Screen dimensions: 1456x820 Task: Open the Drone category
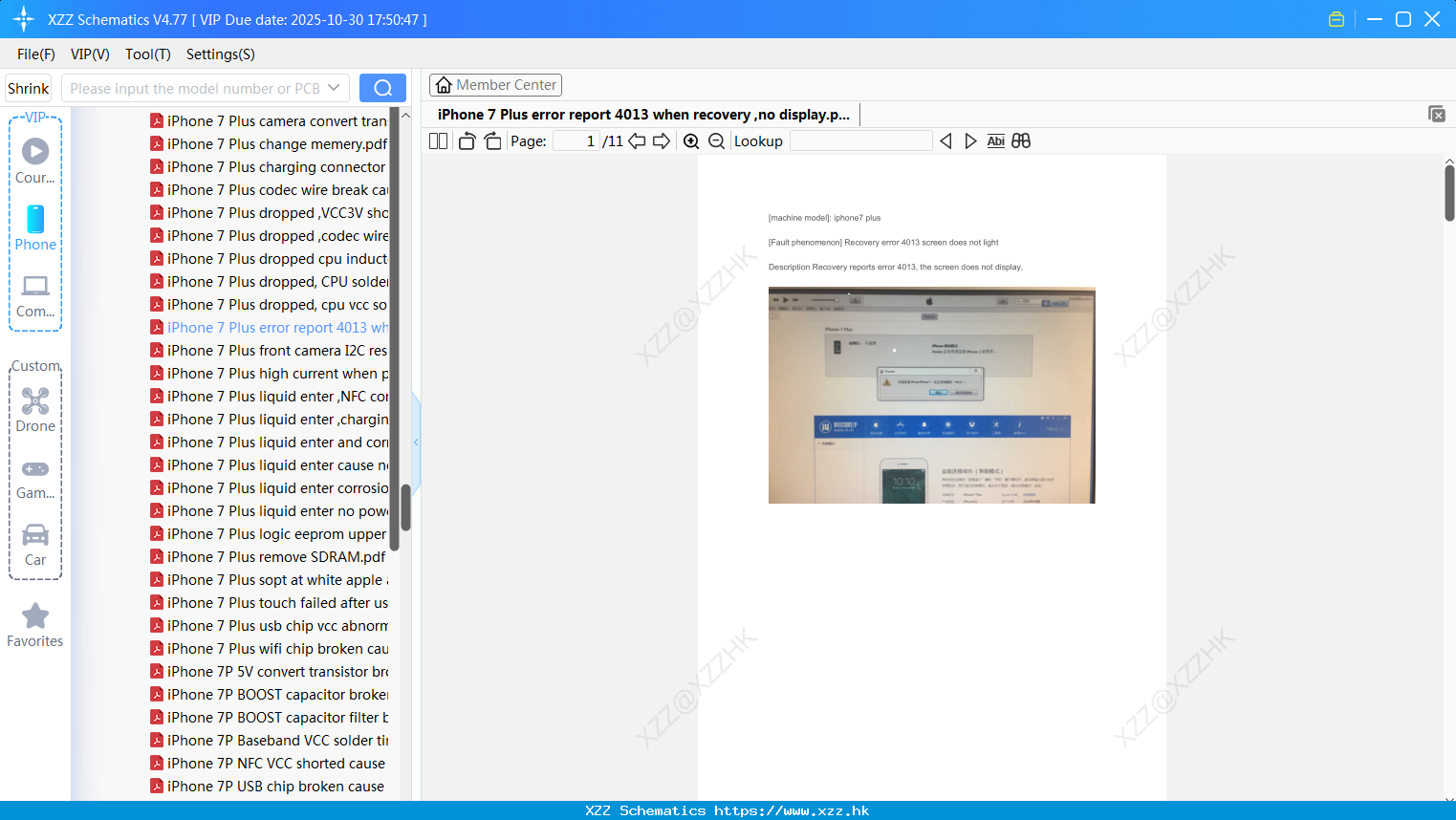[x=35, y=410]
